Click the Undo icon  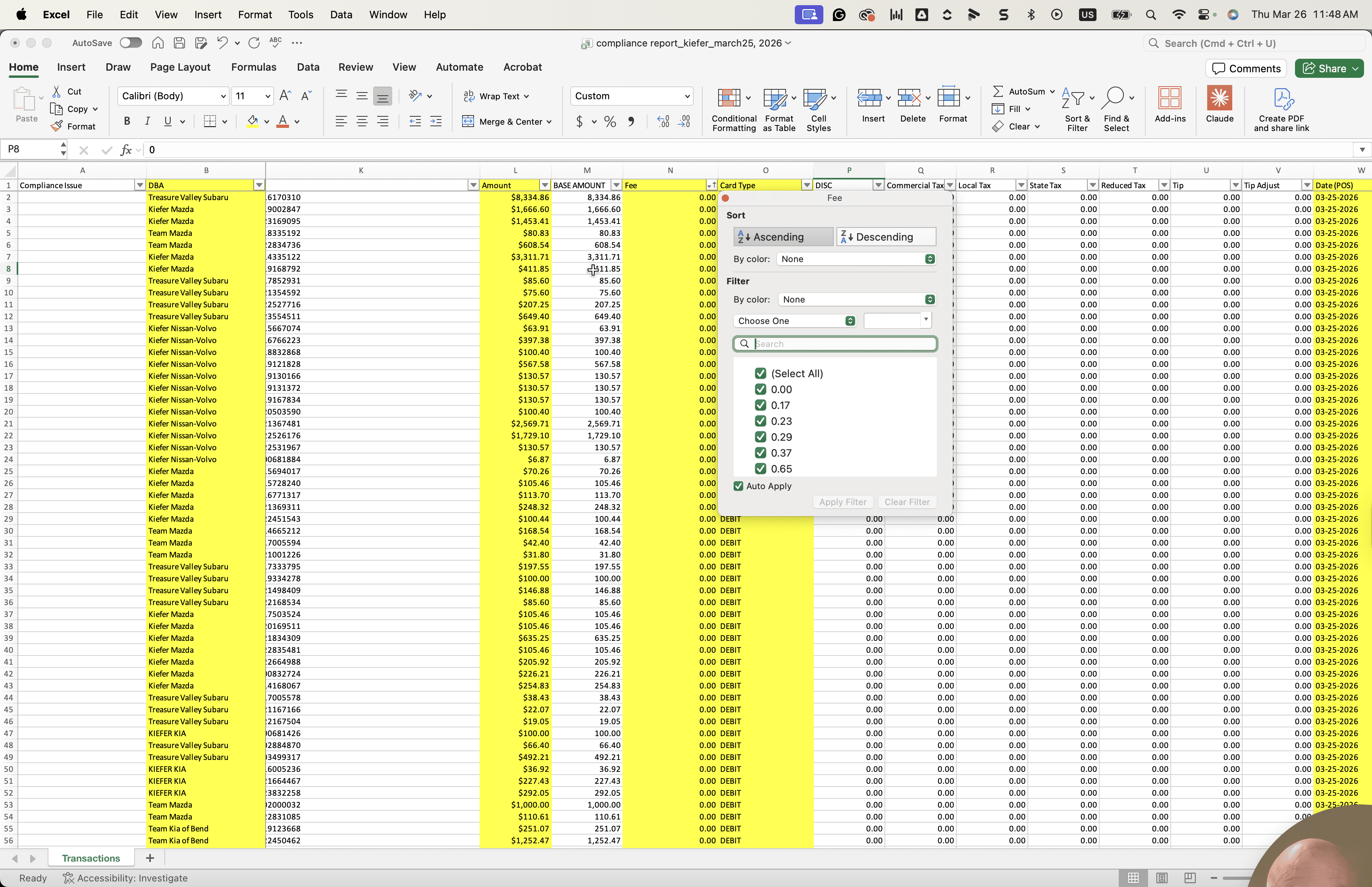[222, 42]
